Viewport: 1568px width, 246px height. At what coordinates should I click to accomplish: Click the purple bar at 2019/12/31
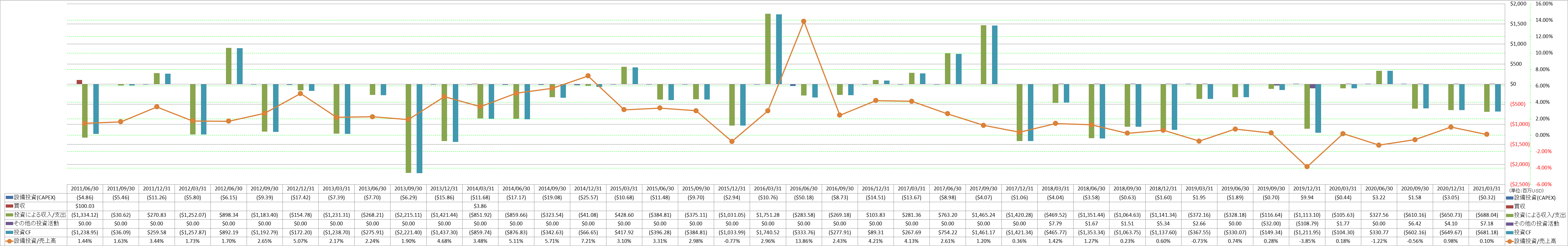(x=1313, y=86)
